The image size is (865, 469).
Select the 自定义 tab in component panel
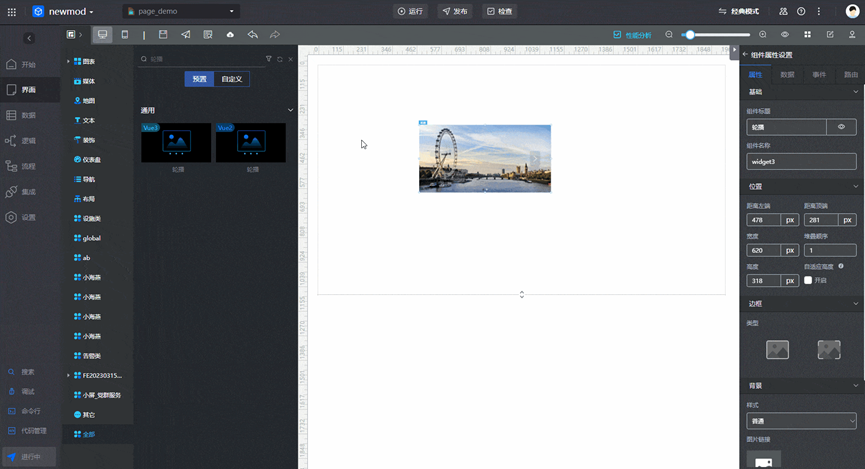coord(232,79)
